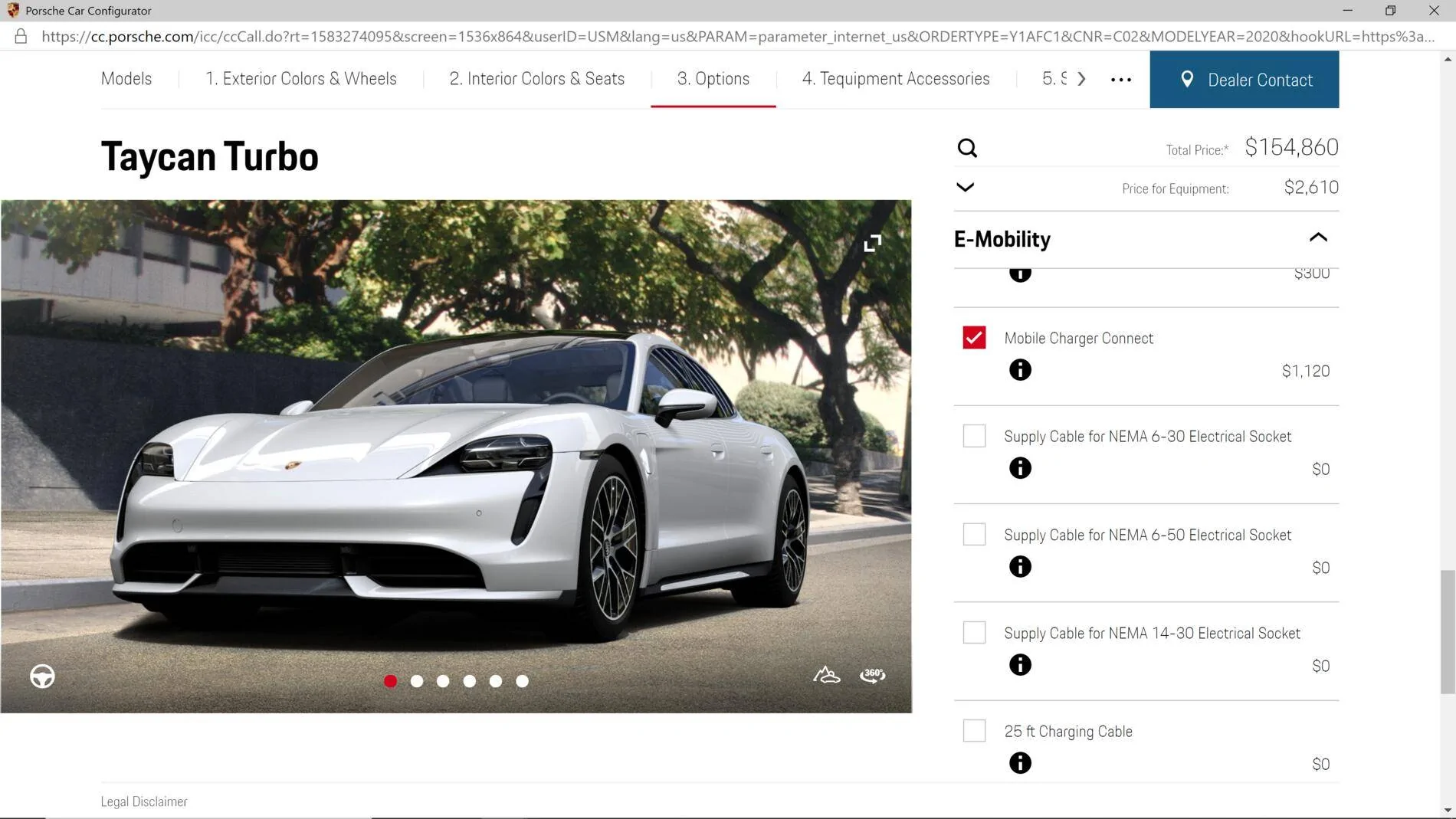Open the search magnifier icon
Image resolution: width=1456 pixels, height=819 pixels.
[967, 148]
